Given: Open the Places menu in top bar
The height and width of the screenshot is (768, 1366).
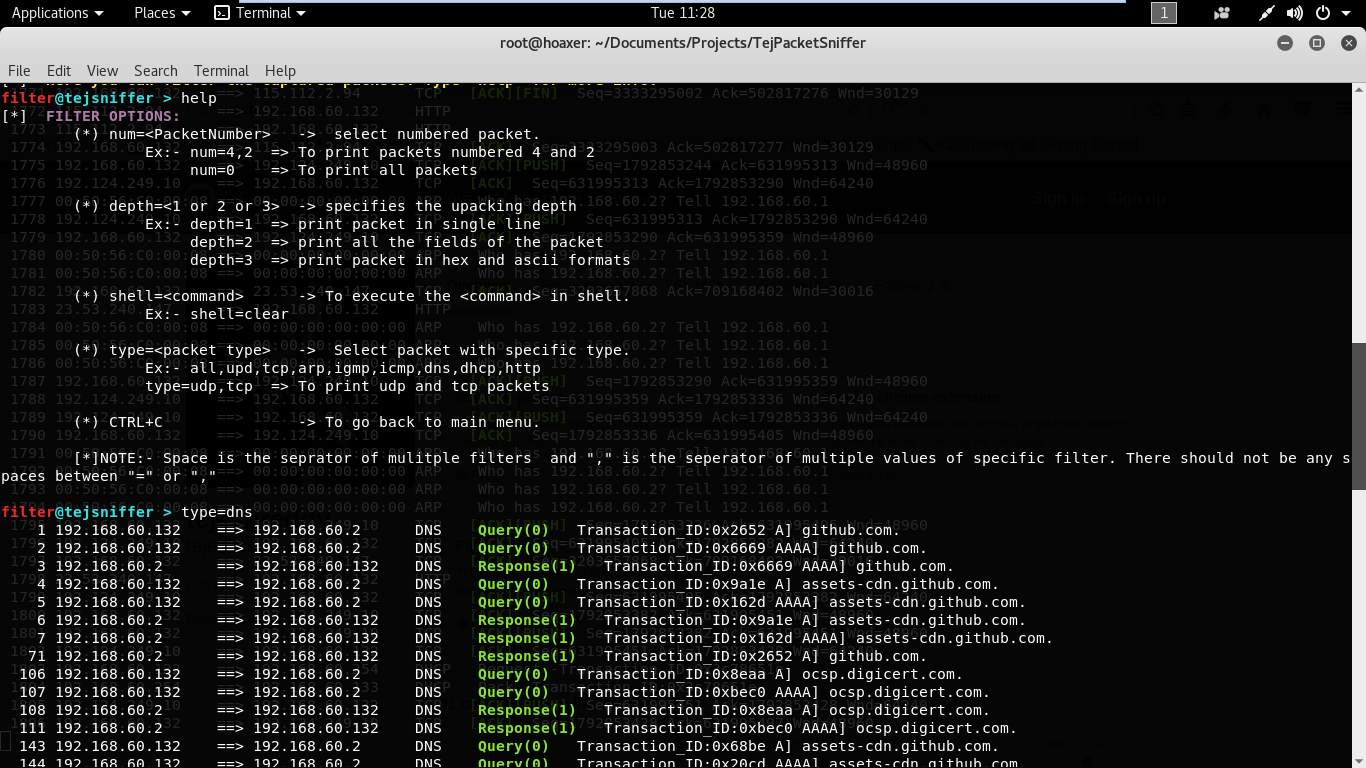Looking at the screenshot, I should coord(162,13).
